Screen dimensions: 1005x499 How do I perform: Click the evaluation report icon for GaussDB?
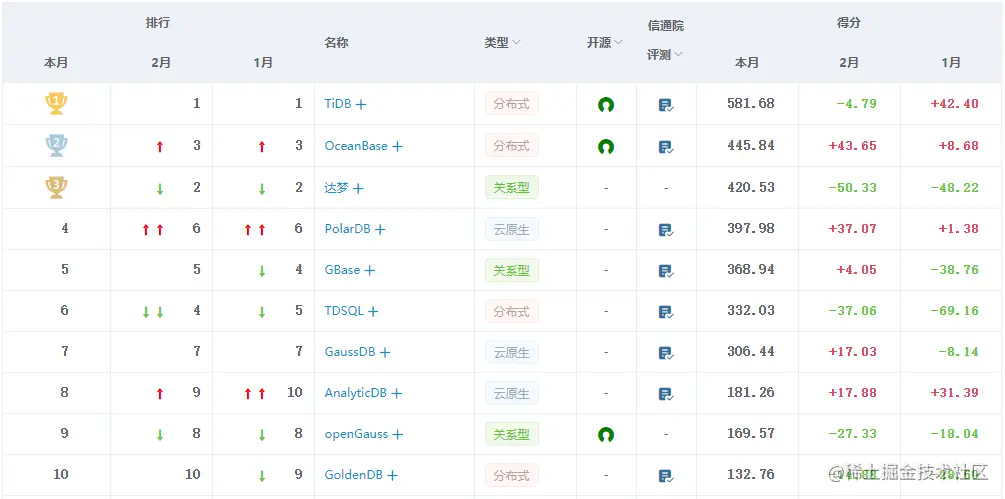666,352
